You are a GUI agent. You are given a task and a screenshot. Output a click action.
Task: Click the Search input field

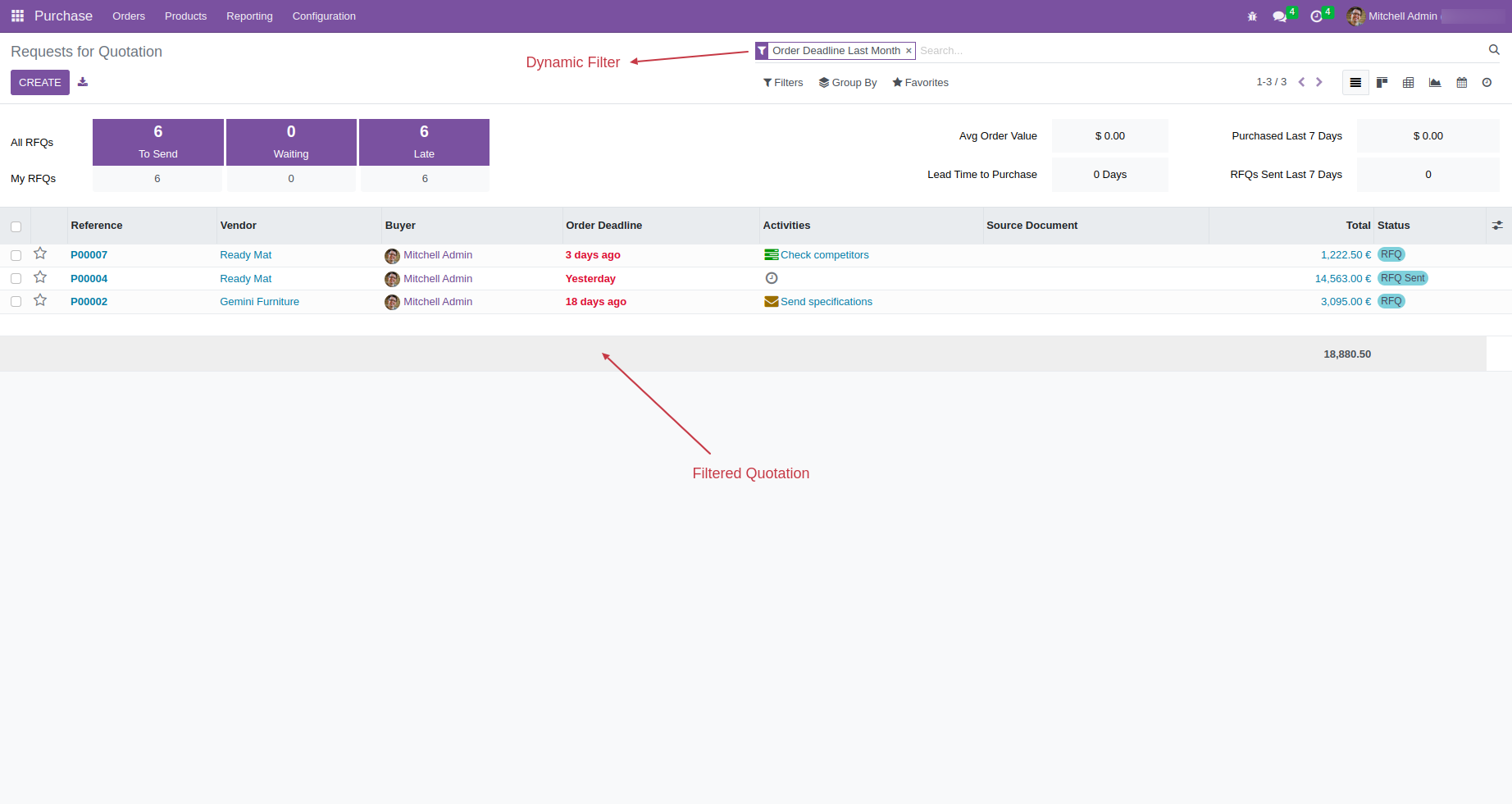tap(1201, 51)
